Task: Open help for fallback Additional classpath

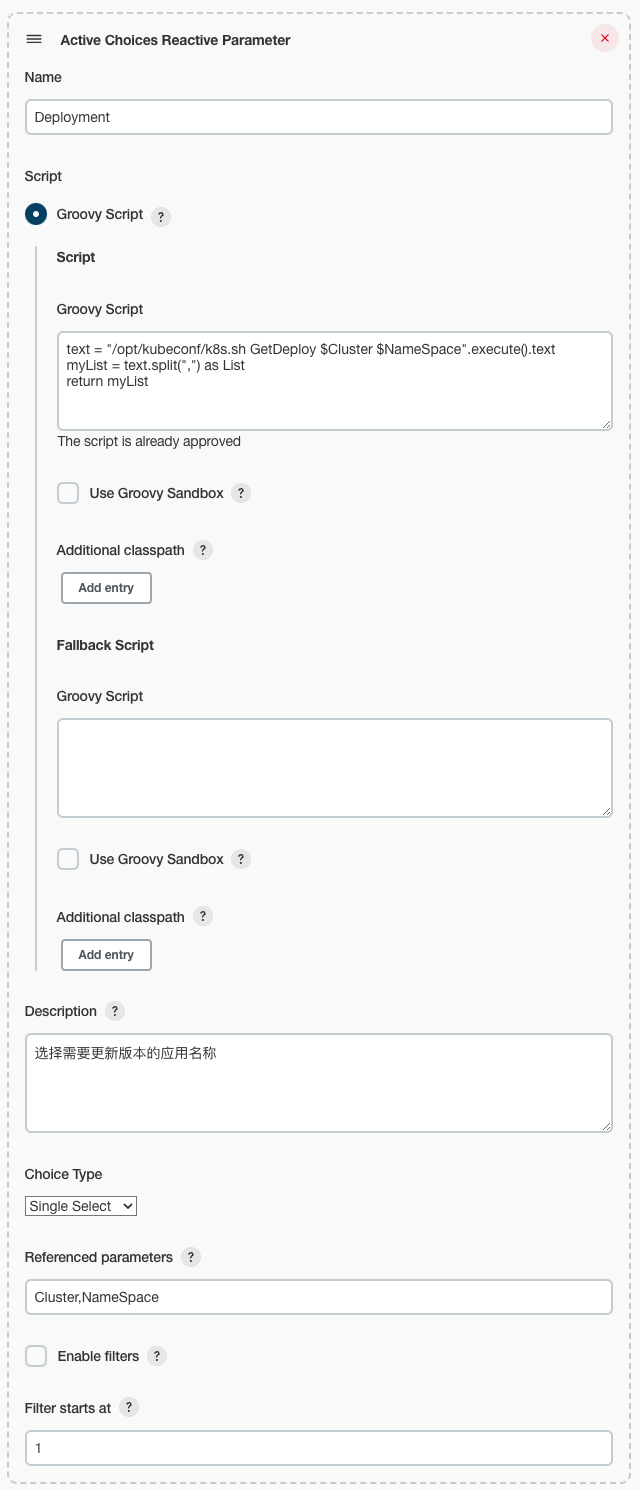Action: coord(202,916)
